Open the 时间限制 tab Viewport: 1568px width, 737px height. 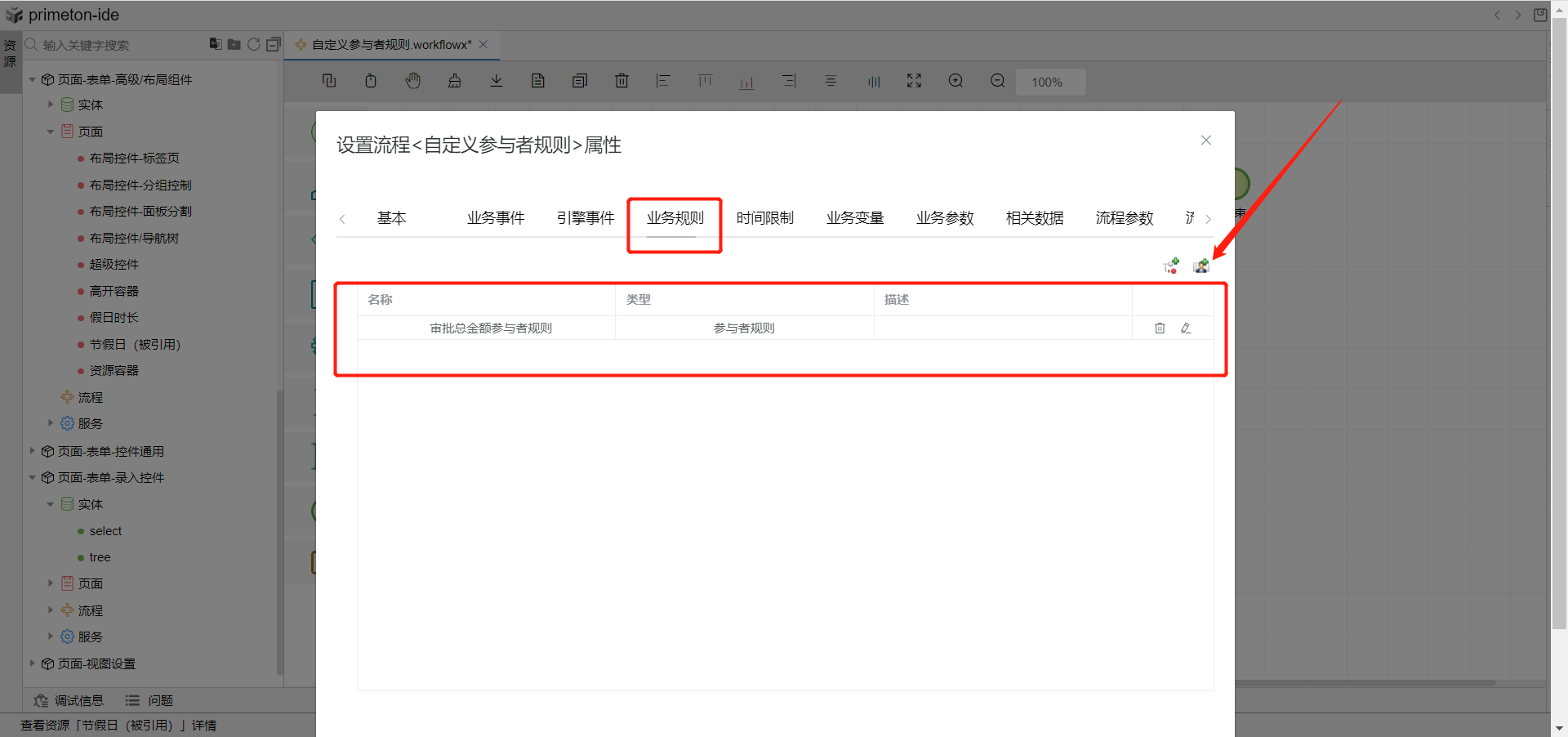pyautogui.click(x=764, y=218)
